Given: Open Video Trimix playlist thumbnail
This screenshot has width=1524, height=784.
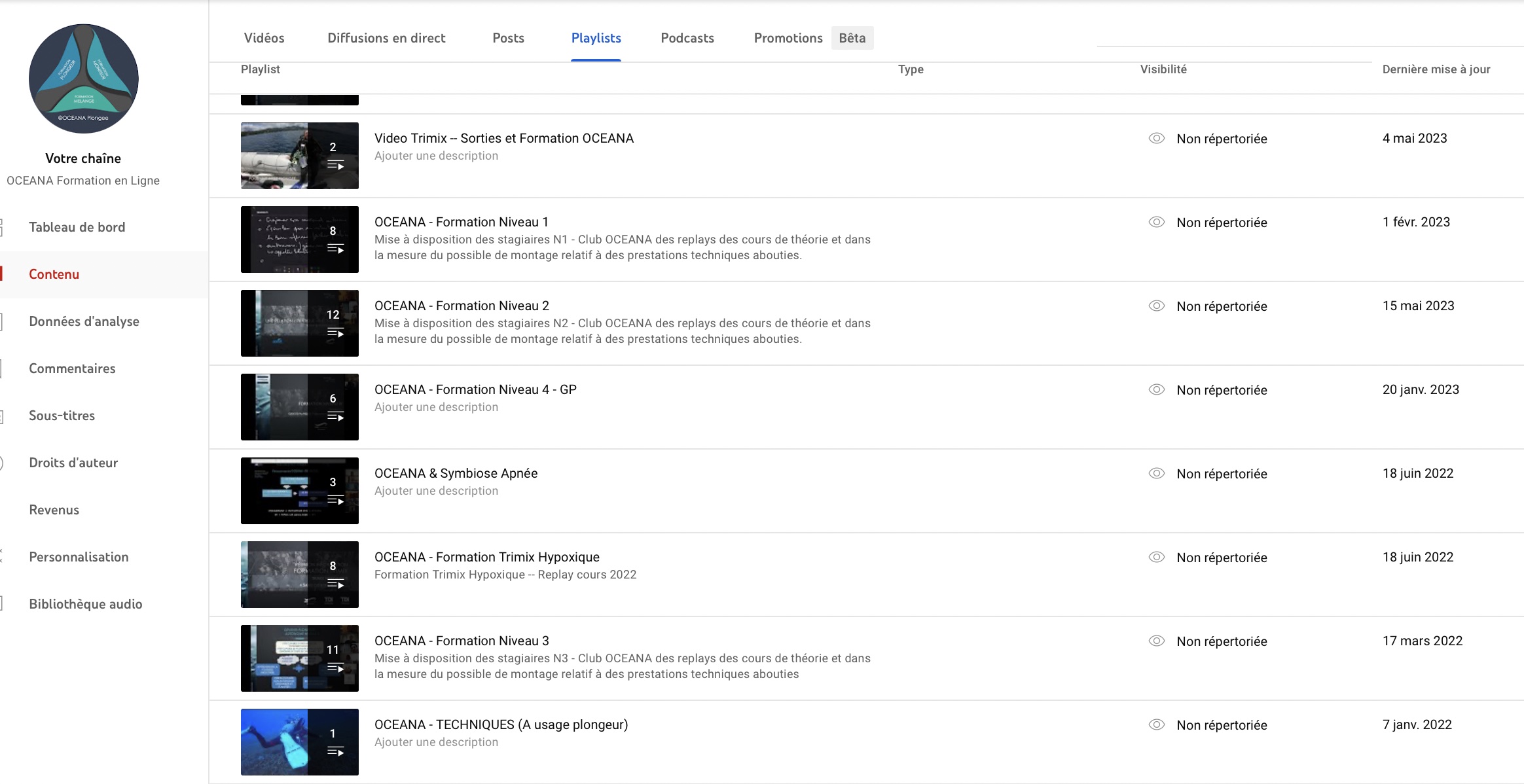Looking at the screenshot, I should pyautogui.click(x=300, y=156).
